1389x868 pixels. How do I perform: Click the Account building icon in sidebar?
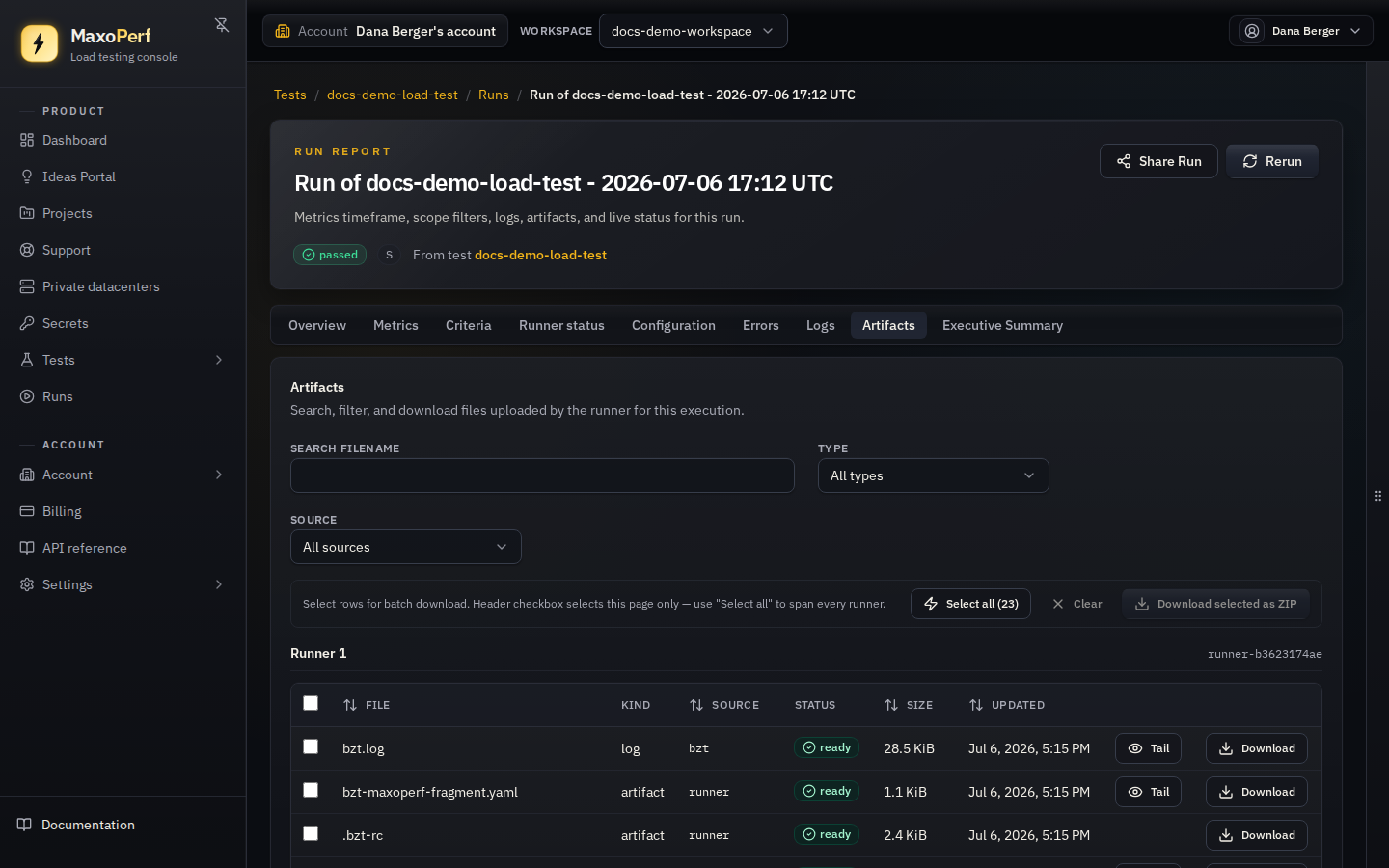27,475
